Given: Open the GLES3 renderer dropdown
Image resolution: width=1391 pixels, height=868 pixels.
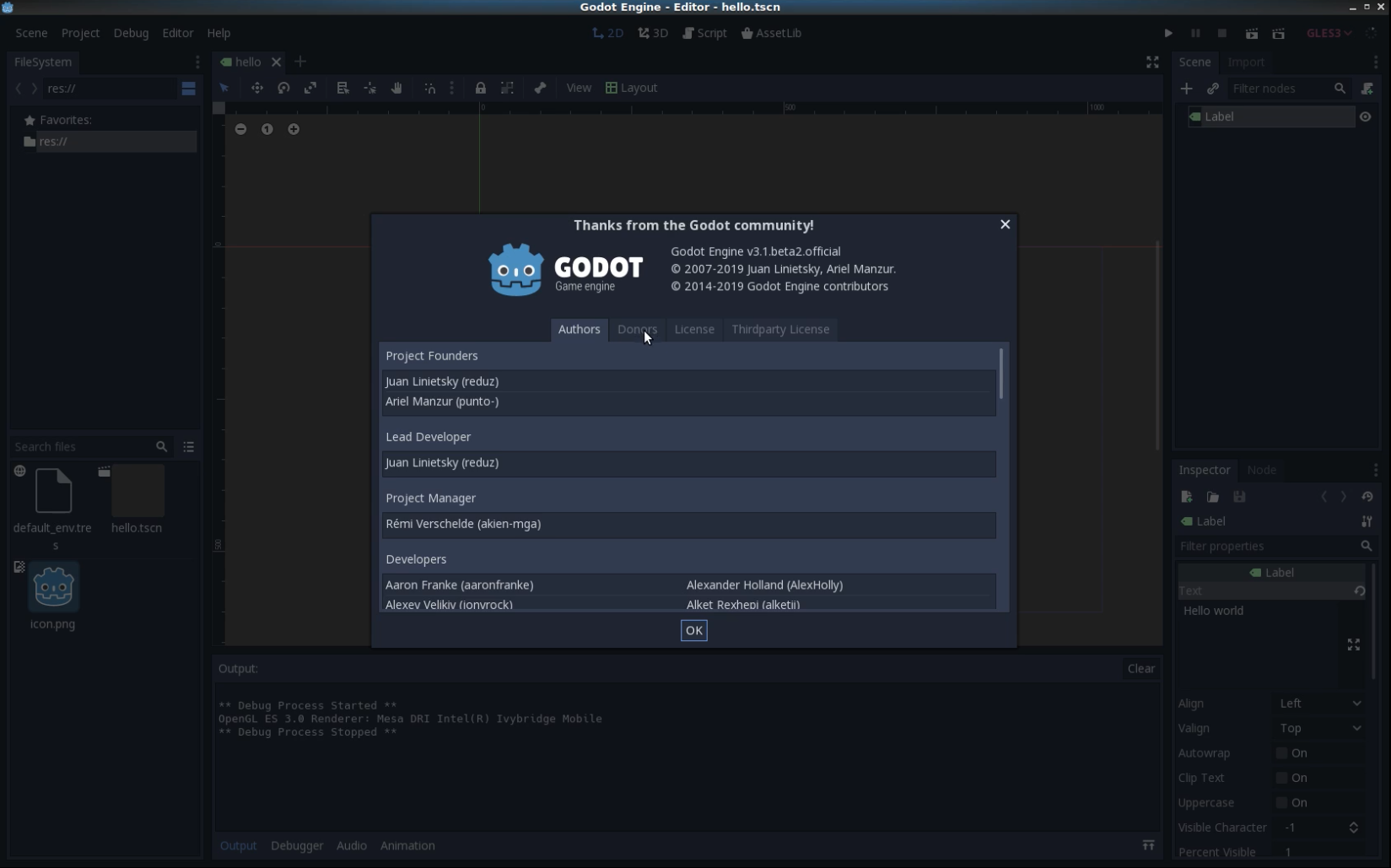Looking at the screenshot, I should (1329, 33).
